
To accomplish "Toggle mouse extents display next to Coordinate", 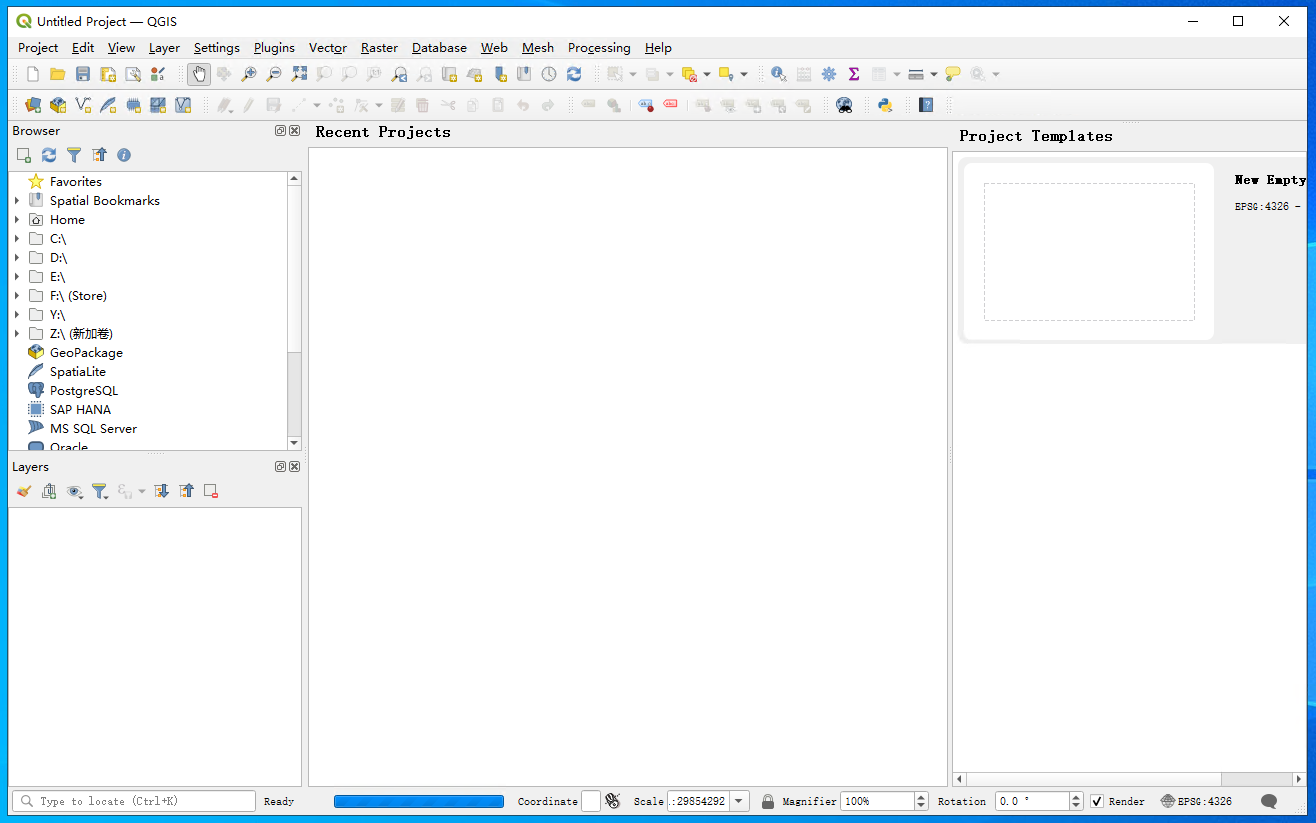I will (x=613, y=801).
